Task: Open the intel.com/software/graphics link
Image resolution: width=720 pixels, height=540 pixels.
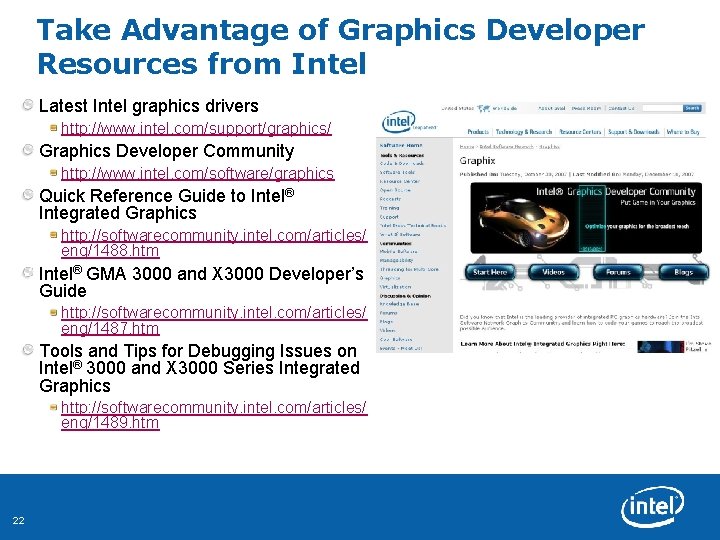Action: [197, 174]
